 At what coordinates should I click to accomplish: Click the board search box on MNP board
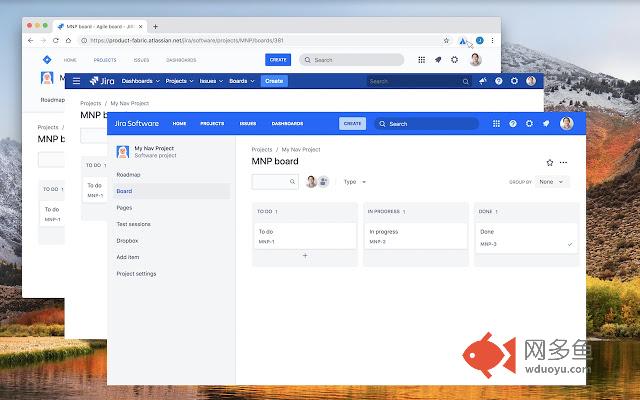(275, 182)
